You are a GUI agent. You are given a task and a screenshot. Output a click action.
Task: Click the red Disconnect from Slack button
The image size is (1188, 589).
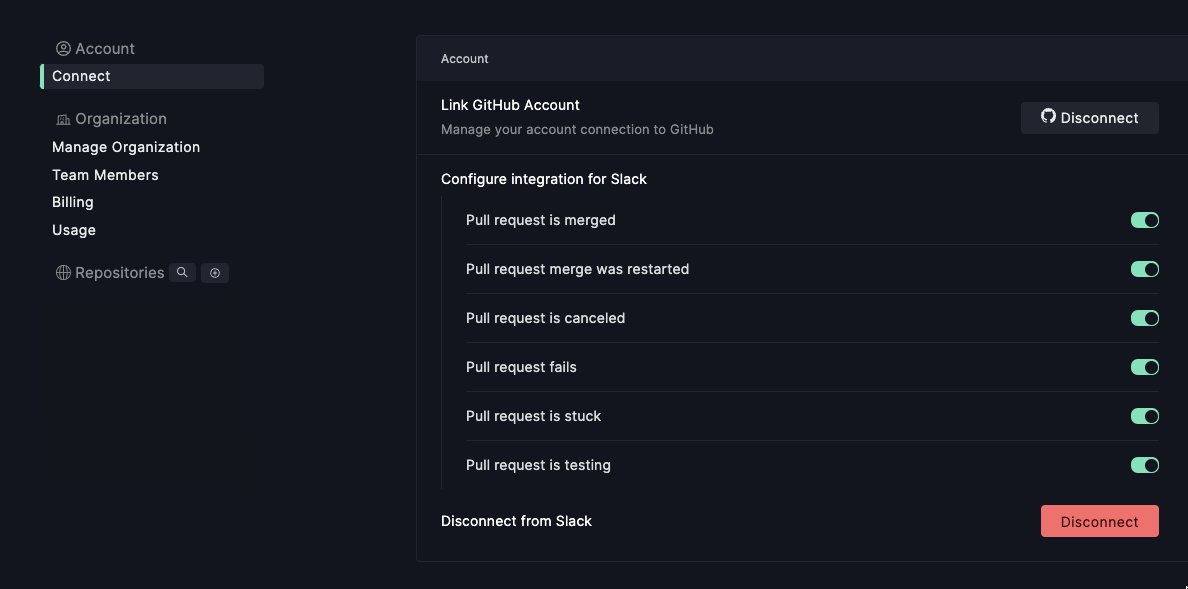pyautogui.click(x=1099, y=521)
